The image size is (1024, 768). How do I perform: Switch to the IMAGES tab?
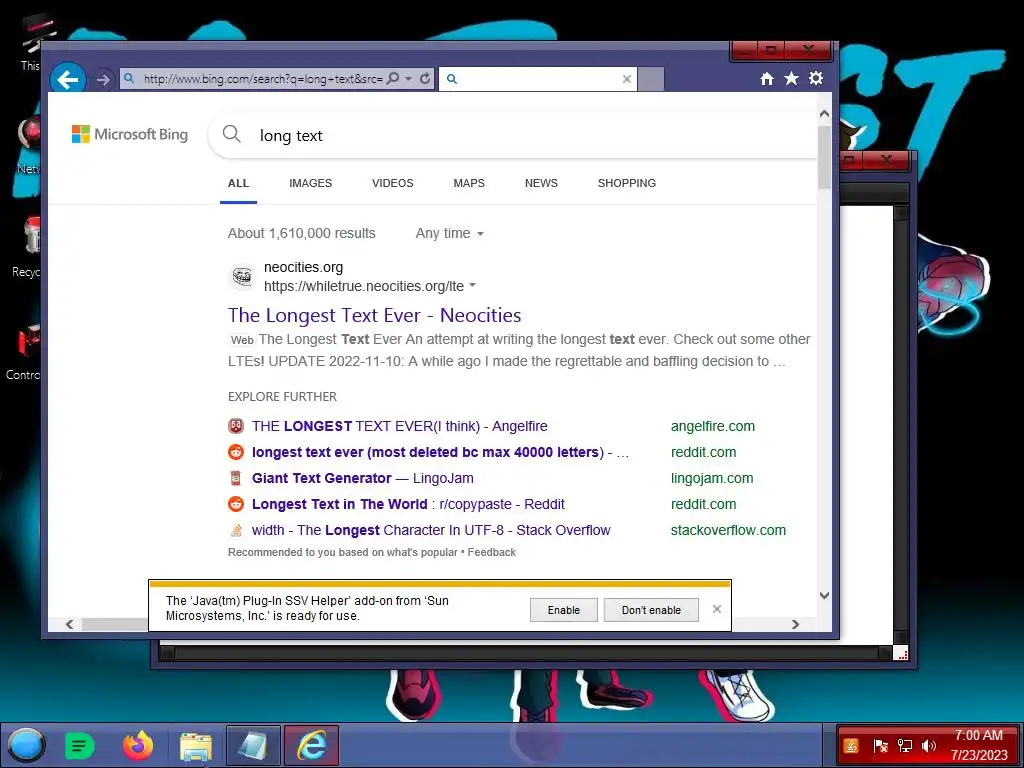click(311, 183)
